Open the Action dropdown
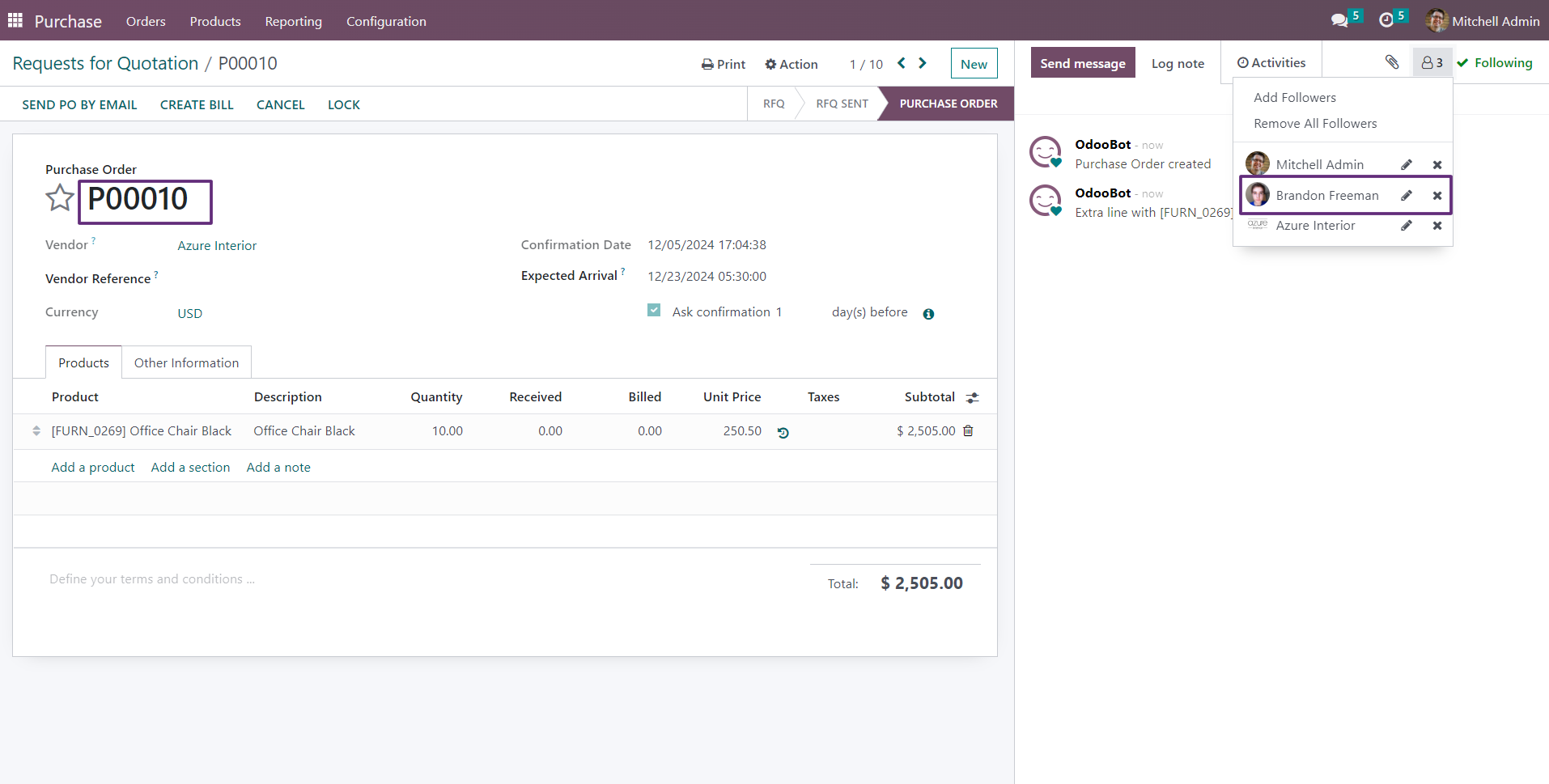Image resolution: width=1549 pixels, height=784 pixels. pos(791,64)
